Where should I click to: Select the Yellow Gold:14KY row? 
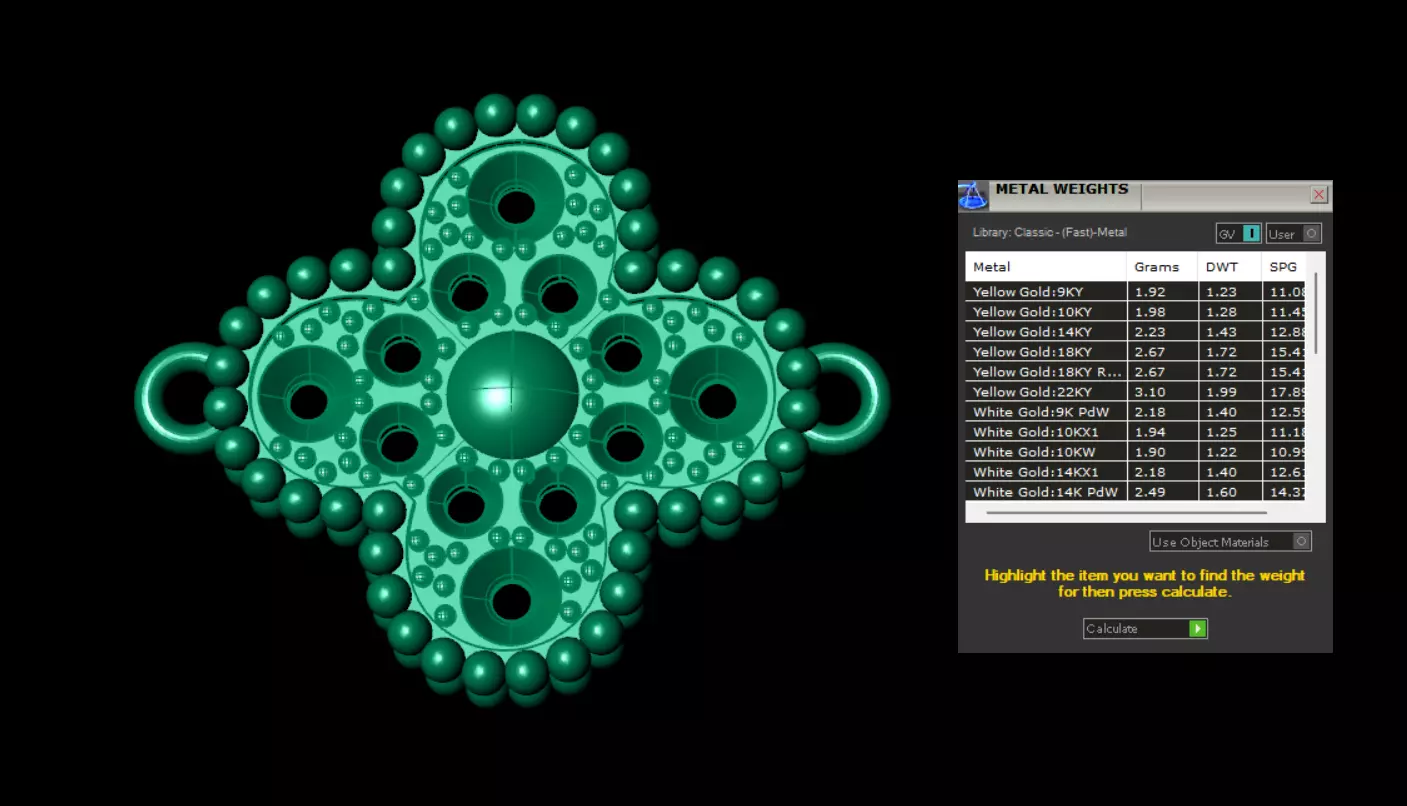tap(1135, 332)
